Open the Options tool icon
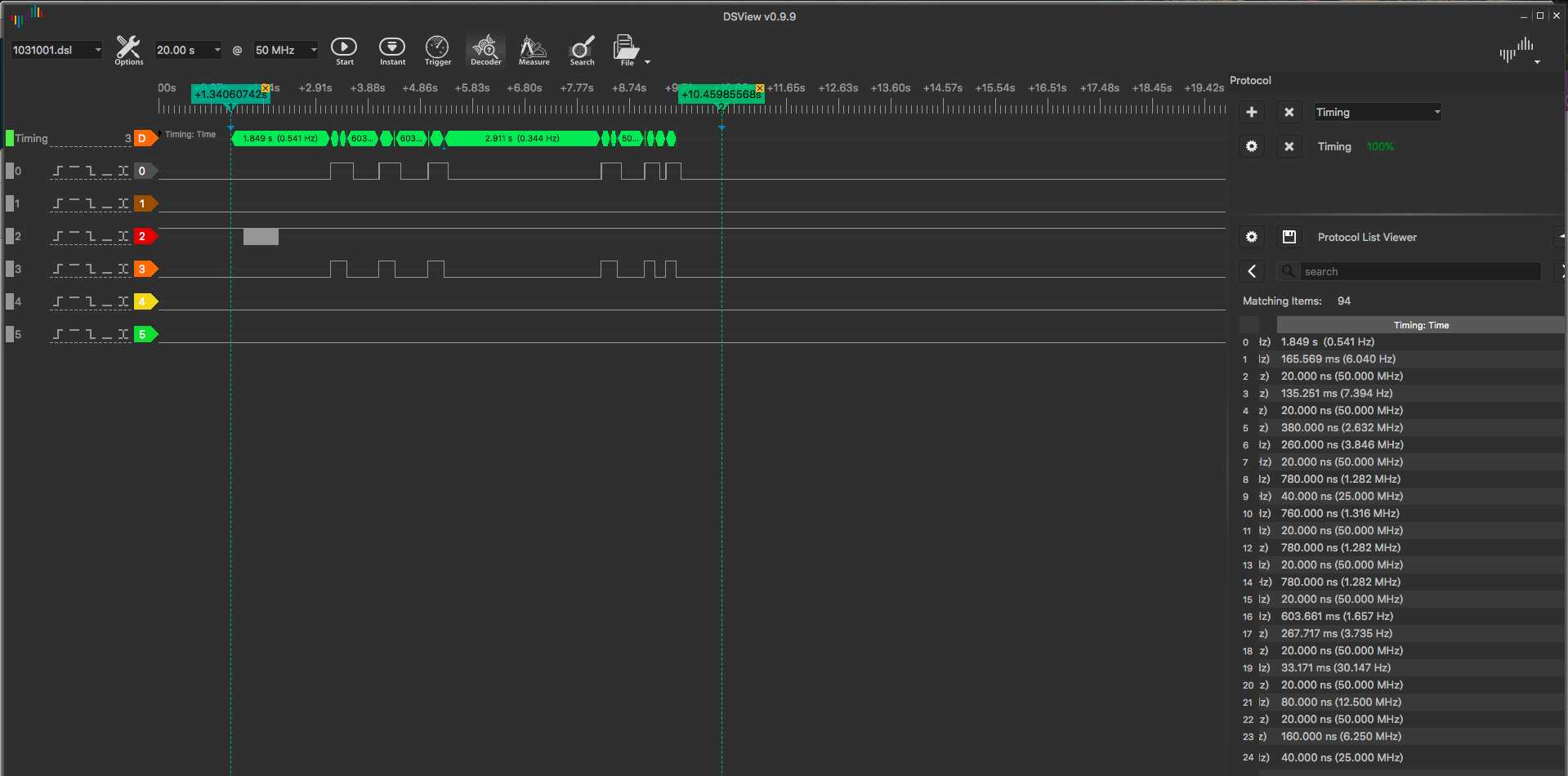The image size is (1568, 776). pyautogui.click(x=128, y=50)
